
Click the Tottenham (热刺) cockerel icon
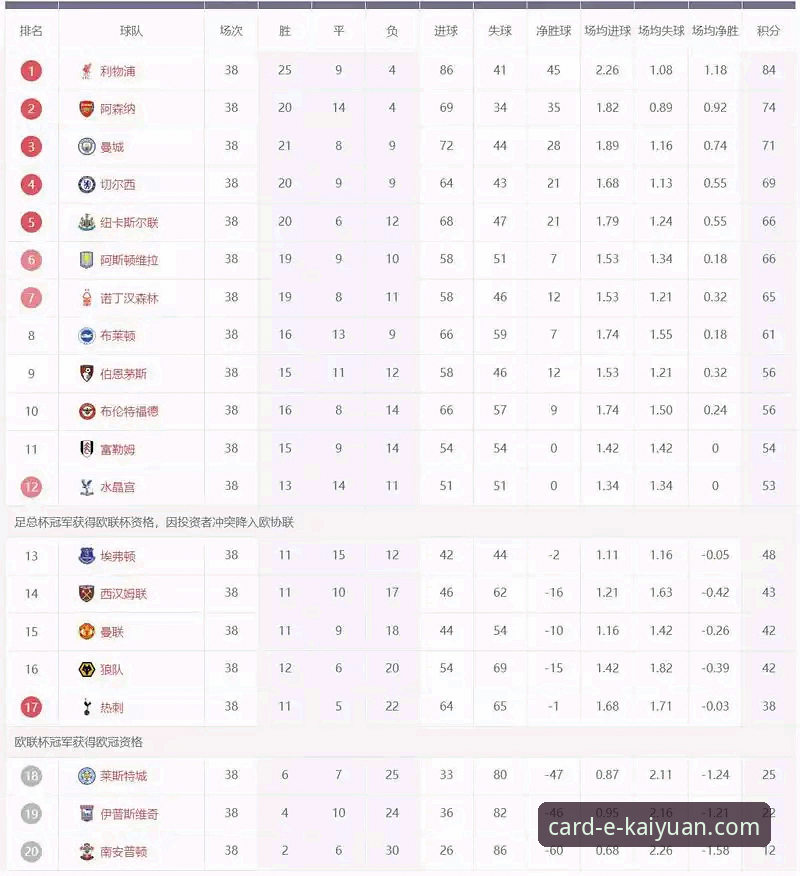click(87, 707)
